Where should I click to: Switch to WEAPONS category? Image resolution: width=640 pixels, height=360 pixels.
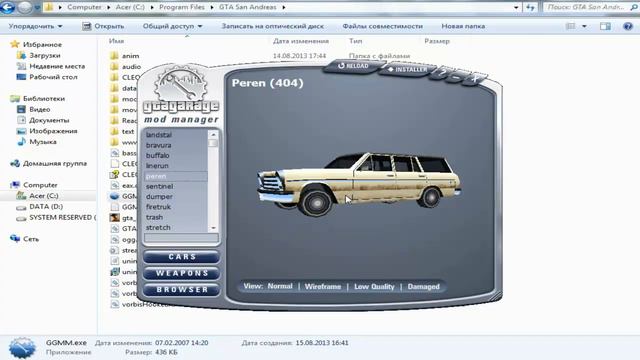pyautogui.click(x=182, y=273)
